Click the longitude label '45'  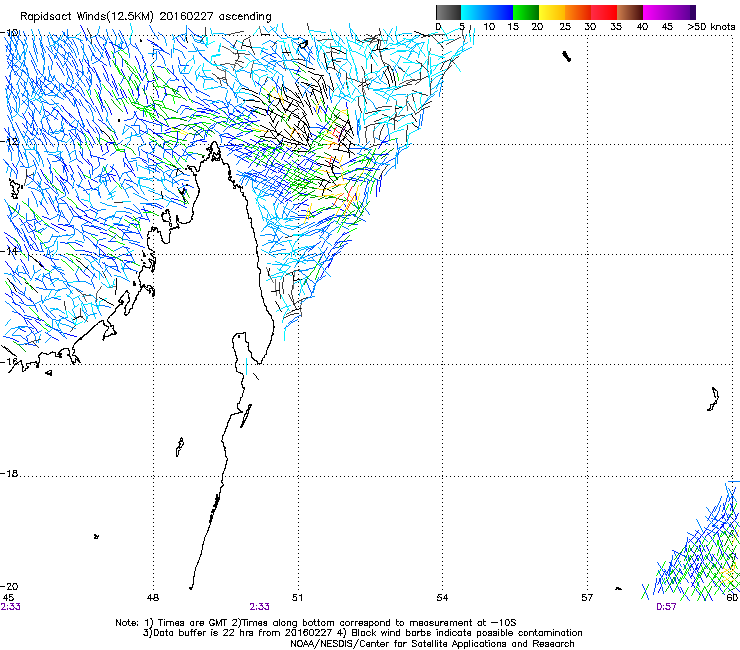(8, 598)
